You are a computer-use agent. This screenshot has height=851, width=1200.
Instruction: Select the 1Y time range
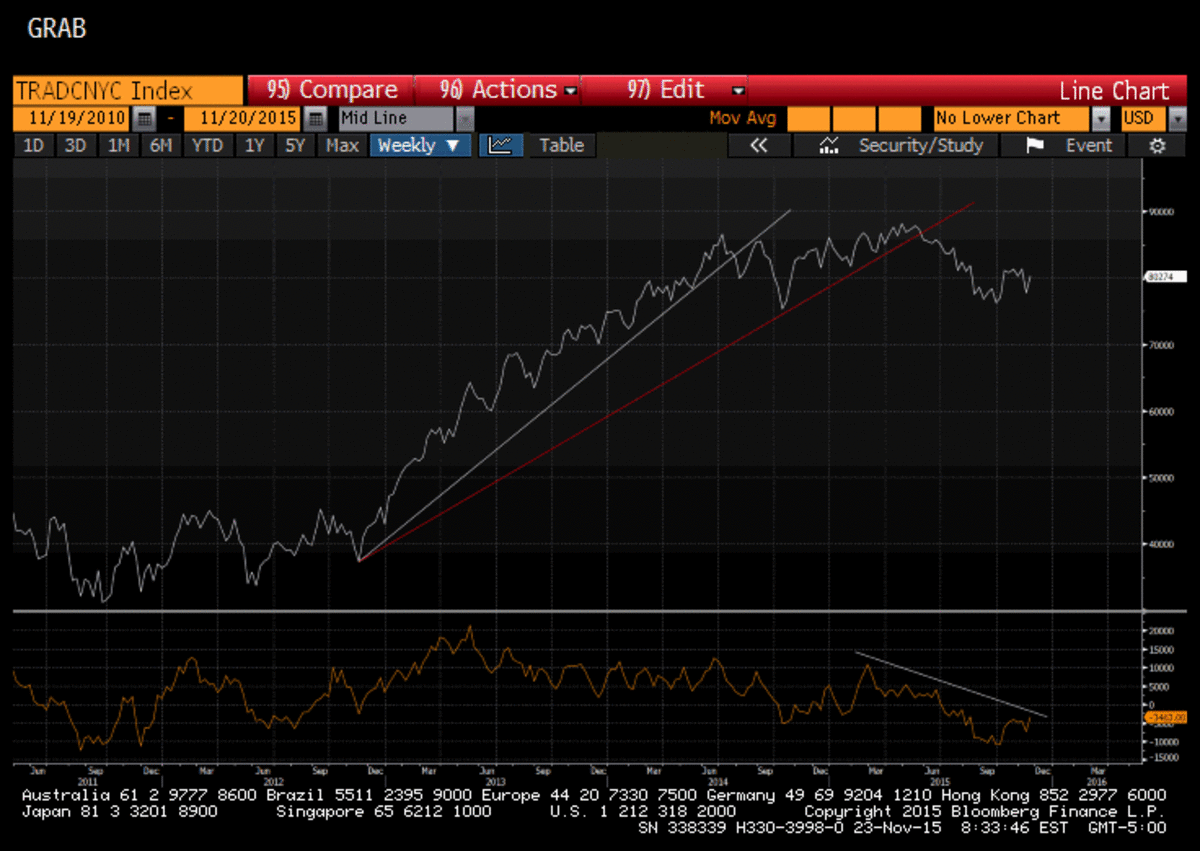click(254, 145)
